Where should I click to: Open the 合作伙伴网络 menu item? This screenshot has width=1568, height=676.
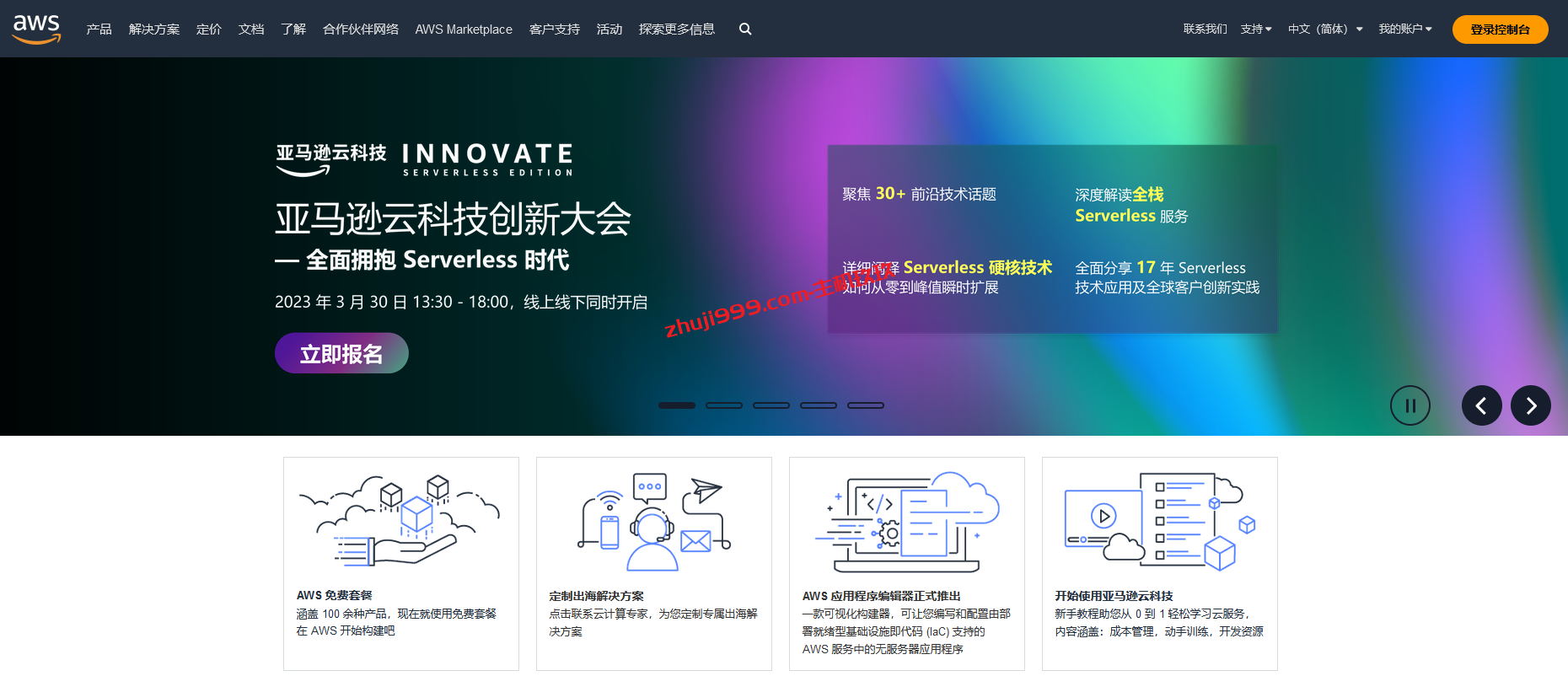pyautogui.click(x=360, y=29)
